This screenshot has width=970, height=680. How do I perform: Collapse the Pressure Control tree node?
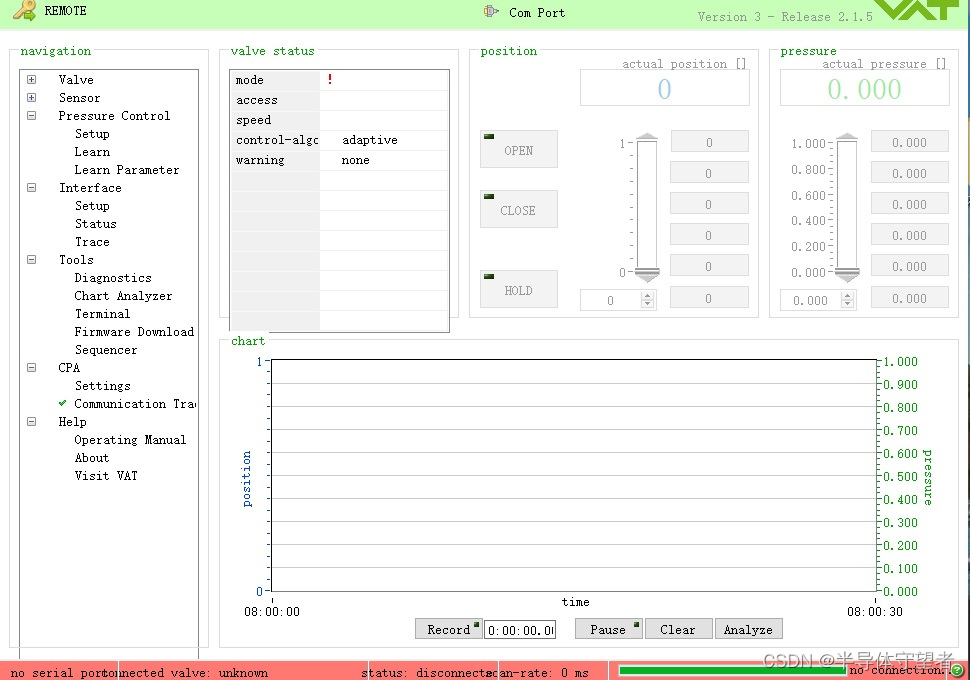coord(32,115)
